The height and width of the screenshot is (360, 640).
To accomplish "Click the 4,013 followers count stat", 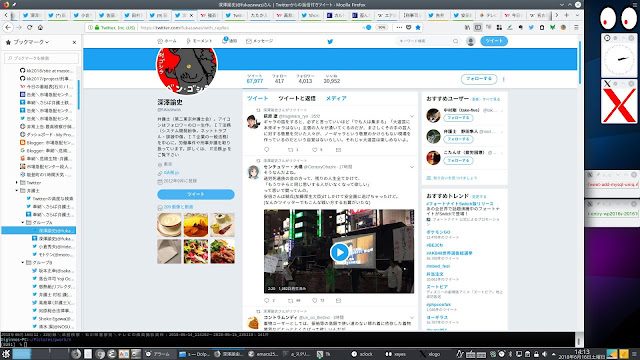I will [305, 79].
